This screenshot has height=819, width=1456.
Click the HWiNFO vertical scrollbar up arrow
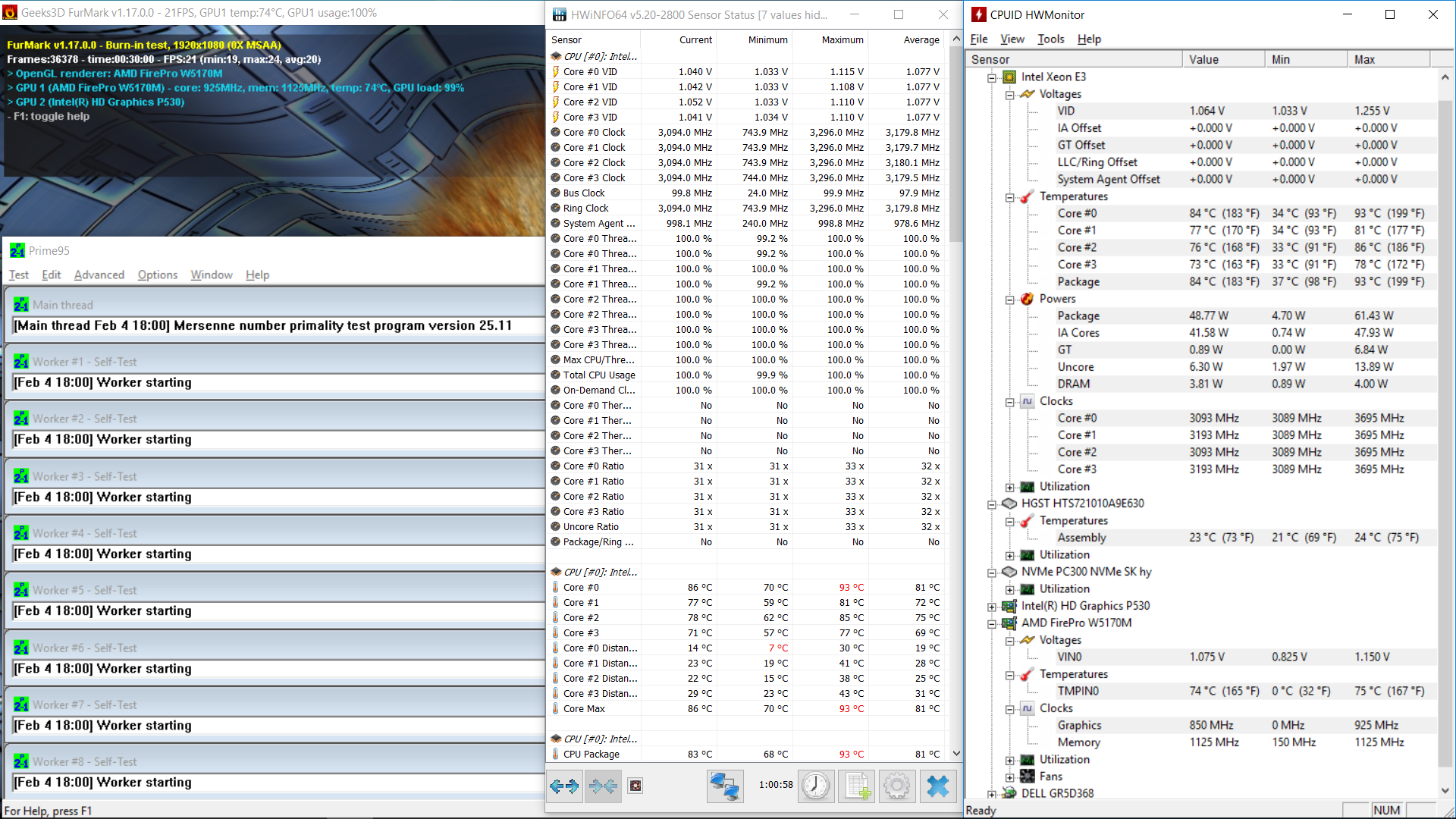tap(955, 39)
